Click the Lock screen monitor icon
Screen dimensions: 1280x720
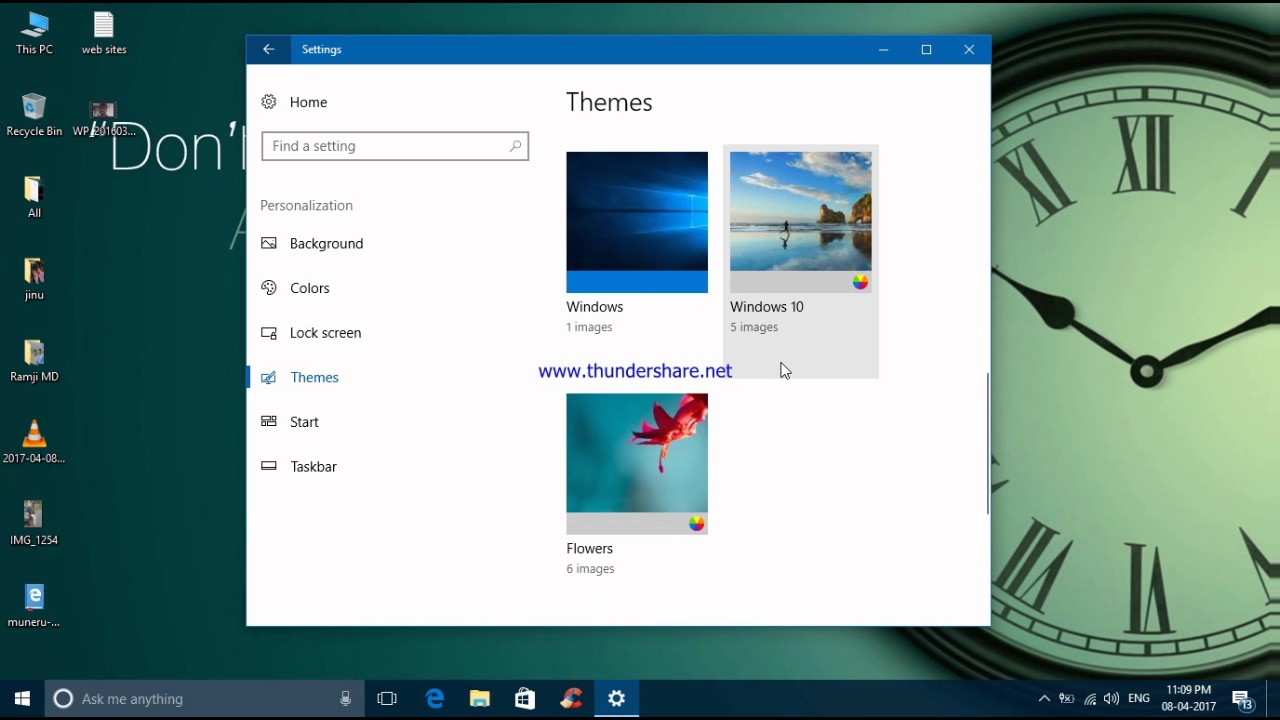pos(269,333)
